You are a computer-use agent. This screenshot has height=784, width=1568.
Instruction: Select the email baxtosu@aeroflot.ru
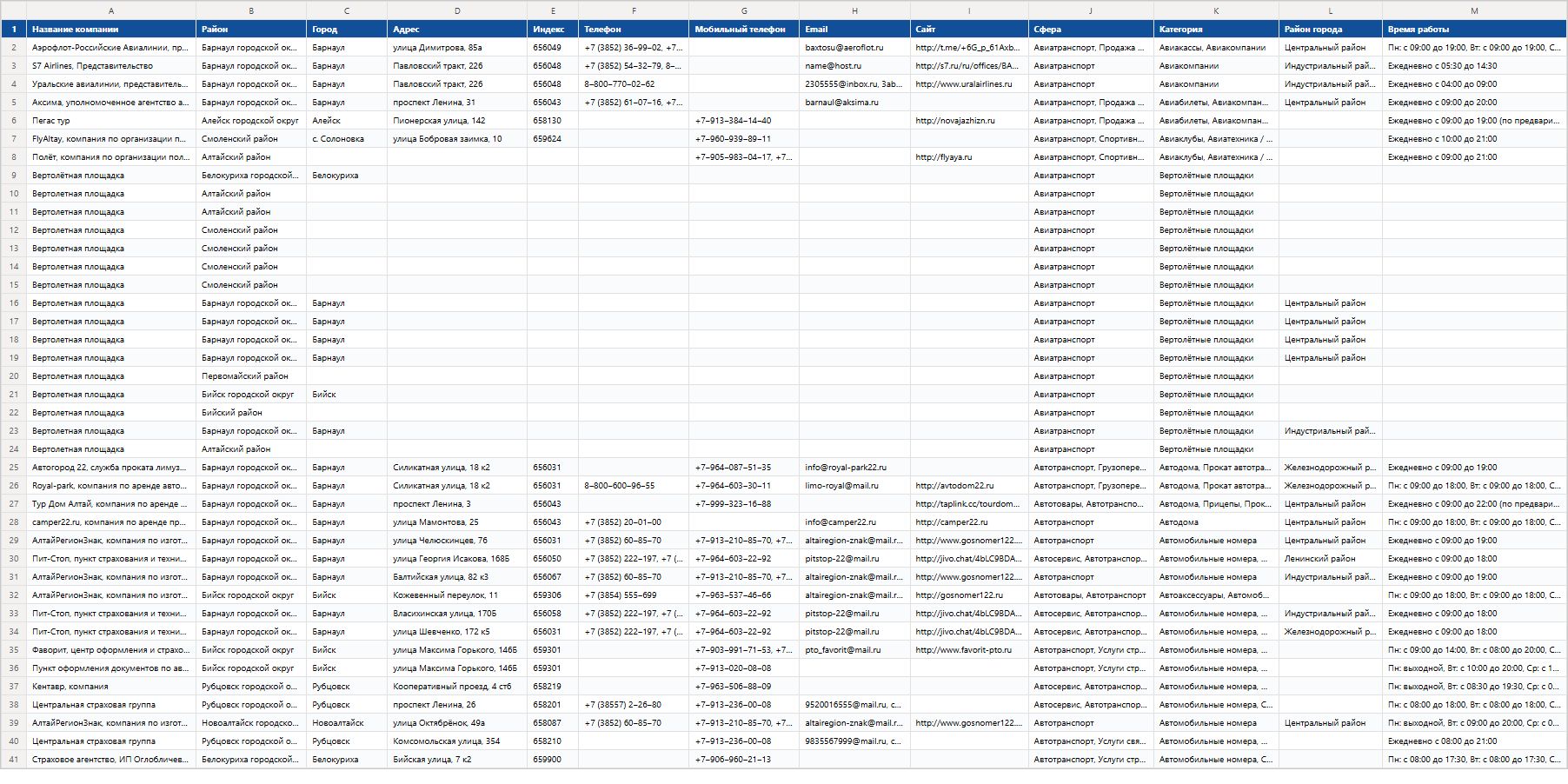point(854,48)
